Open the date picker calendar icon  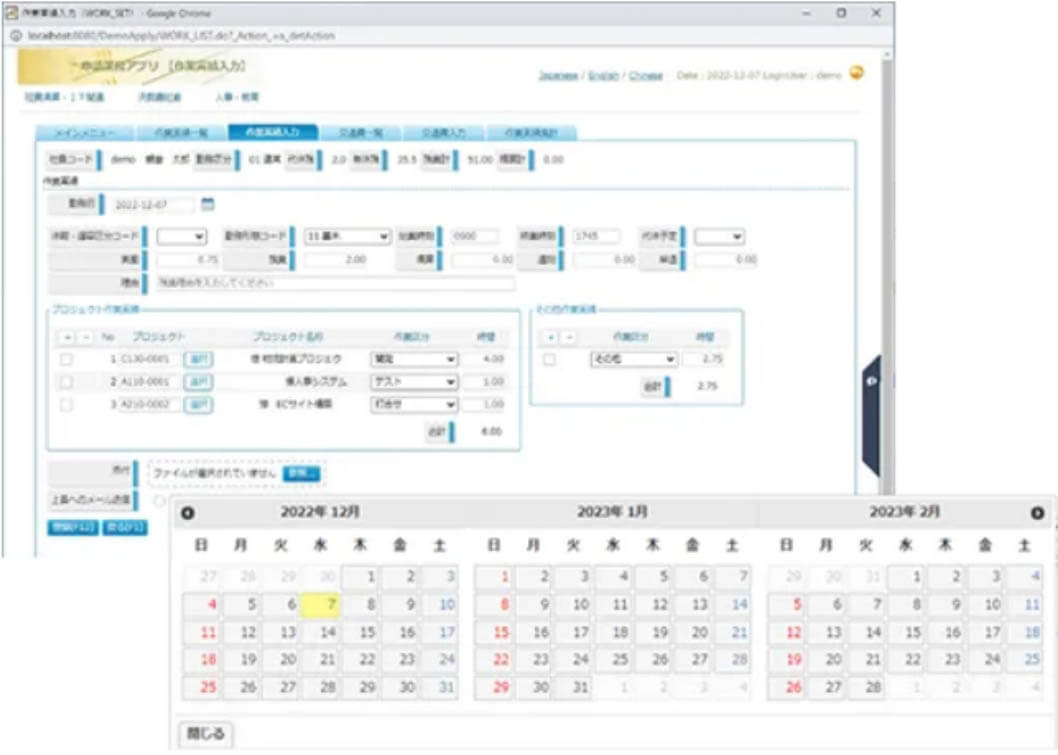pos(207,204)
